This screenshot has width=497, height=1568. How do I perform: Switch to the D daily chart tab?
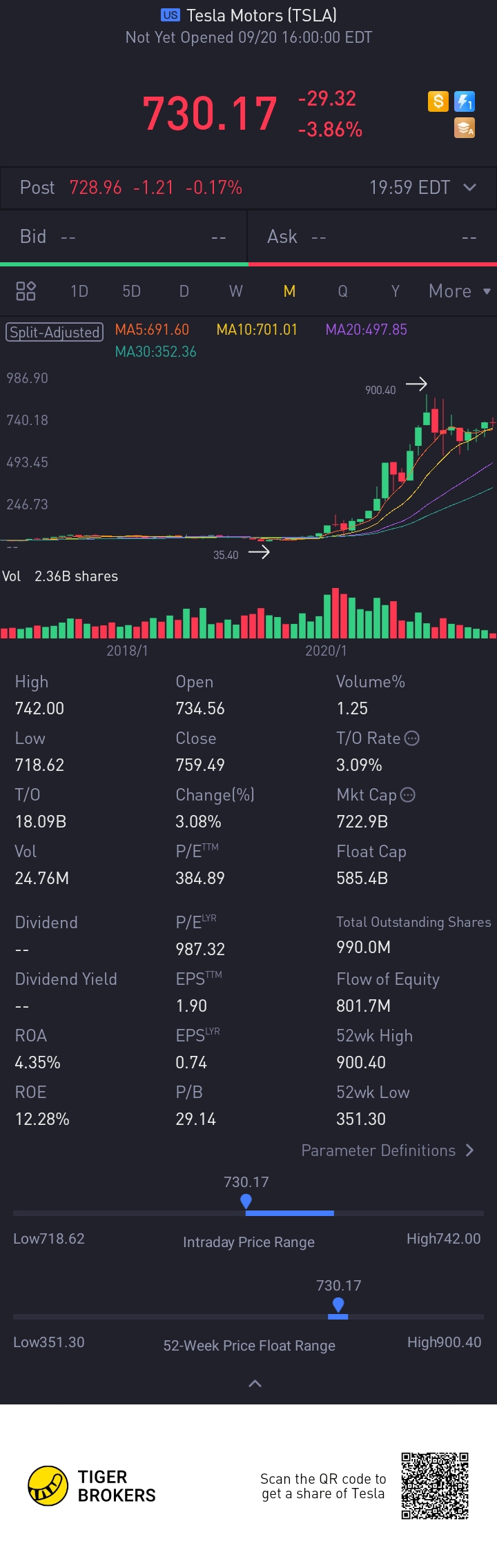pyautogui.click(x=184, y=291)
